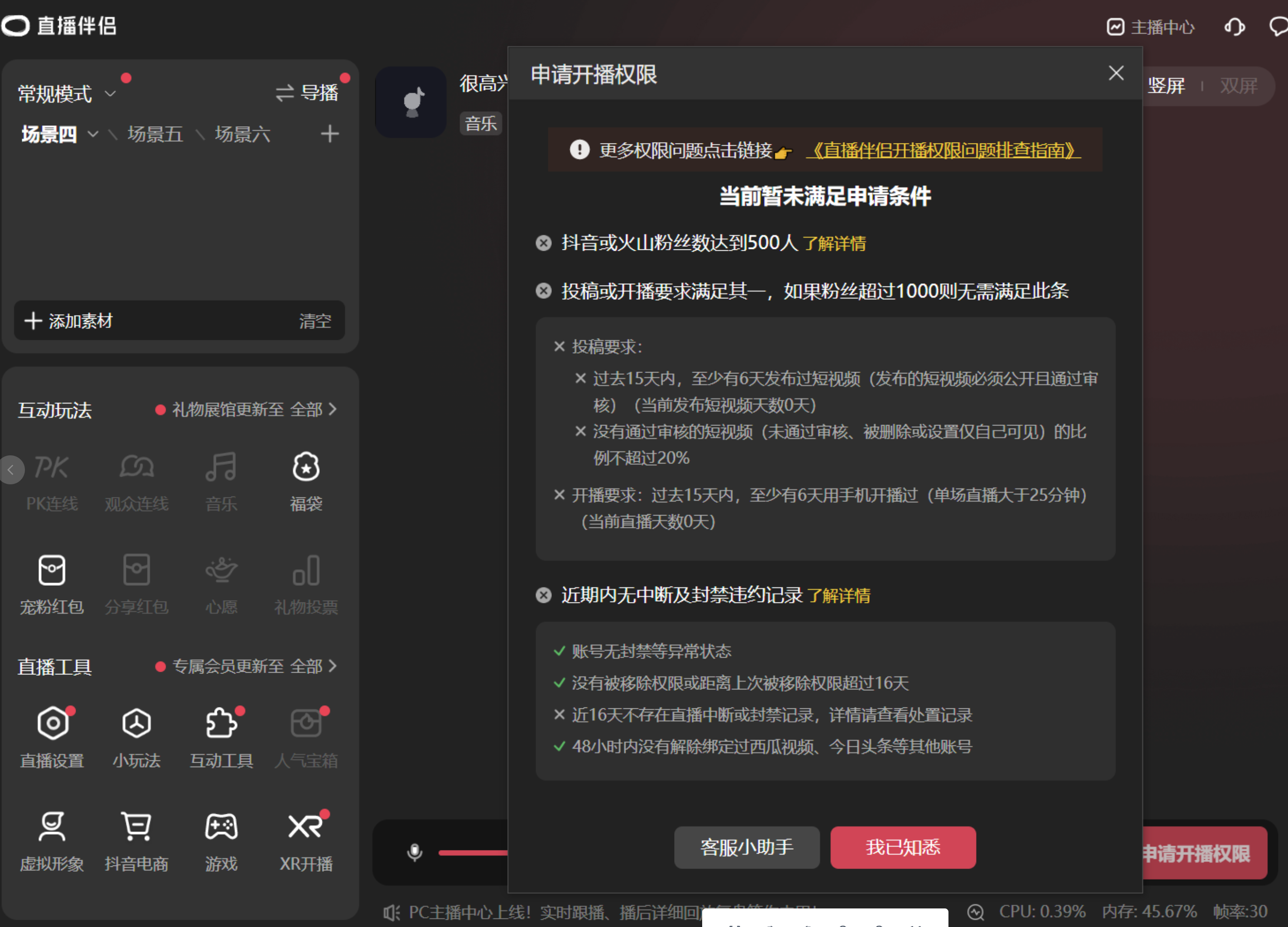
Task: Open customer service headset icon
Action: pyautogui.click(x=1235, y=27)
